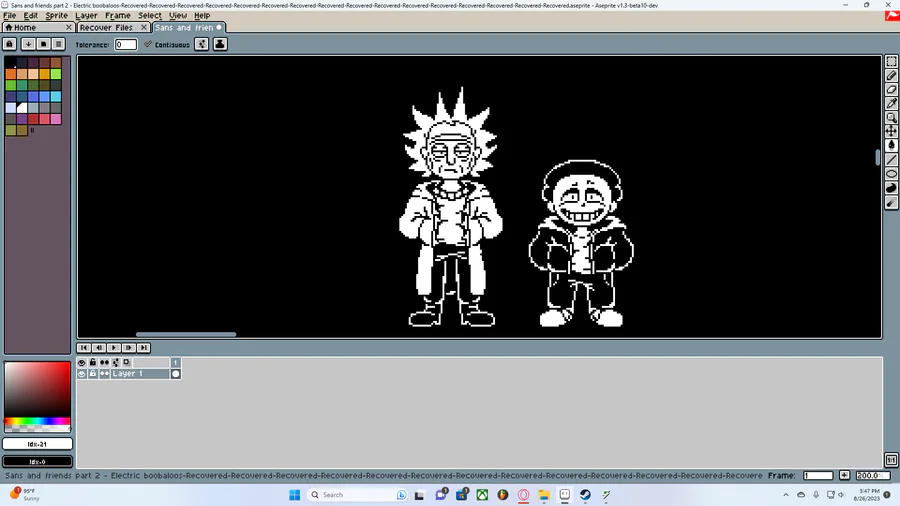900x506 pixels.
Task: Open the Windows Start button
Action: click(x=294, y=495)
